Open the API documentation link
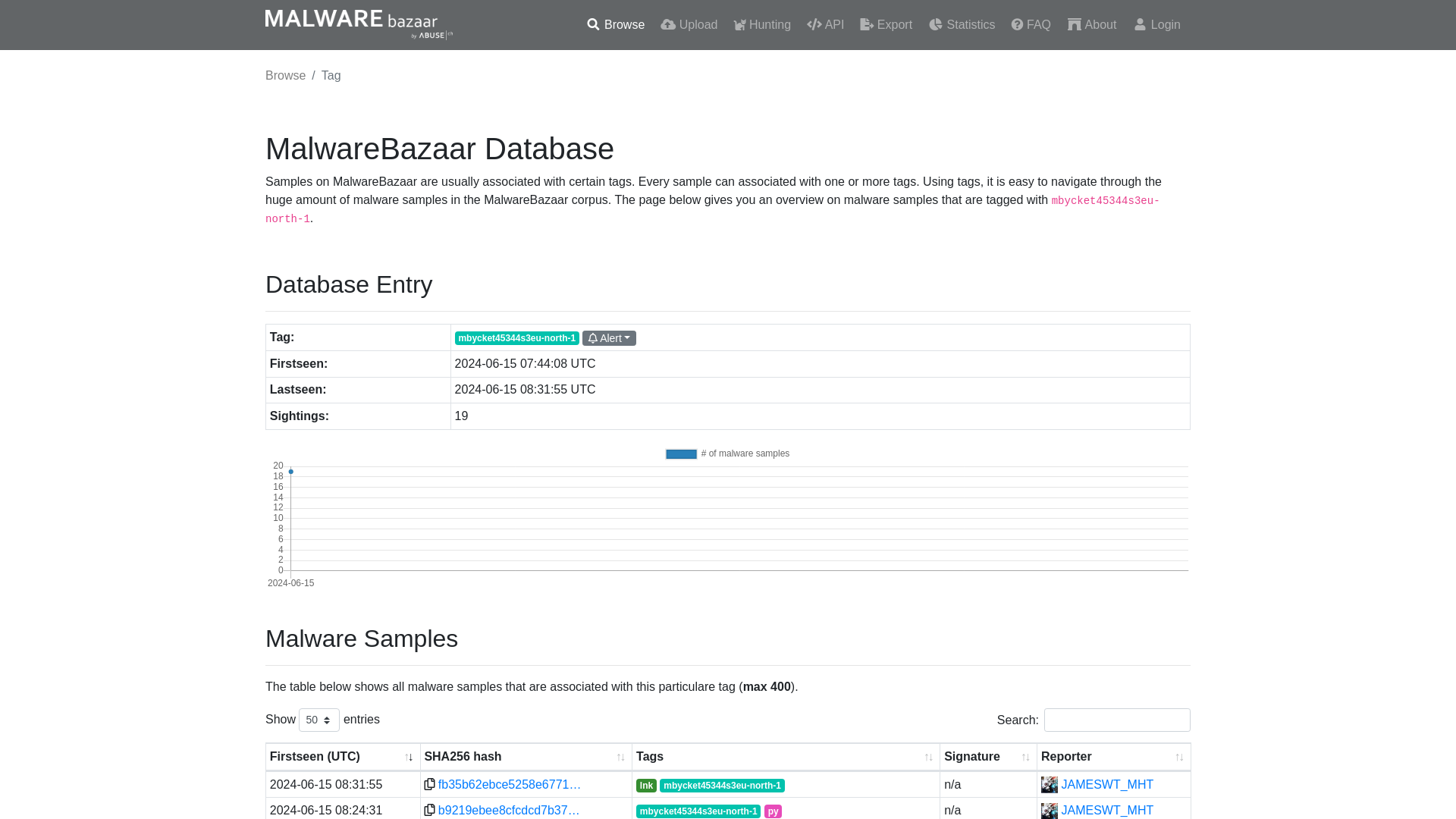This screenshot has height=819, width=1456. pyautogui.click(x=826, y=25)
